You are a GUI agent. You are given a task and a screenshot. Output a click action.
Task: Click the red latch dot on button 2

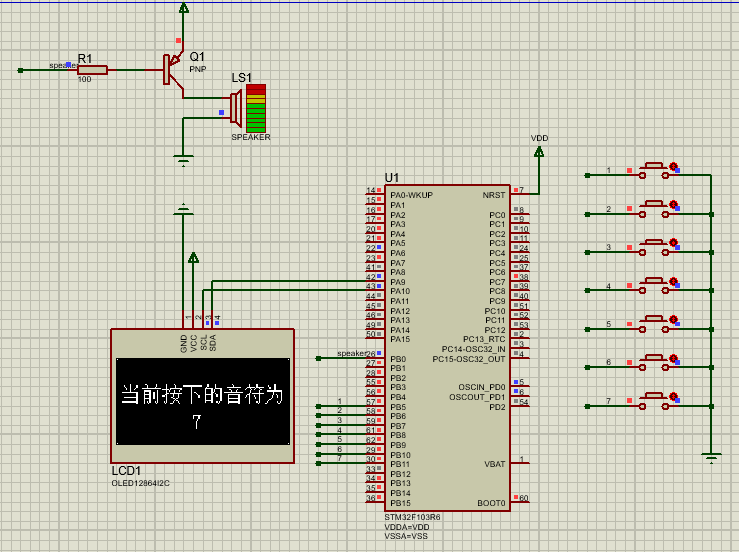pyautogui.click(x=673, y=205)
